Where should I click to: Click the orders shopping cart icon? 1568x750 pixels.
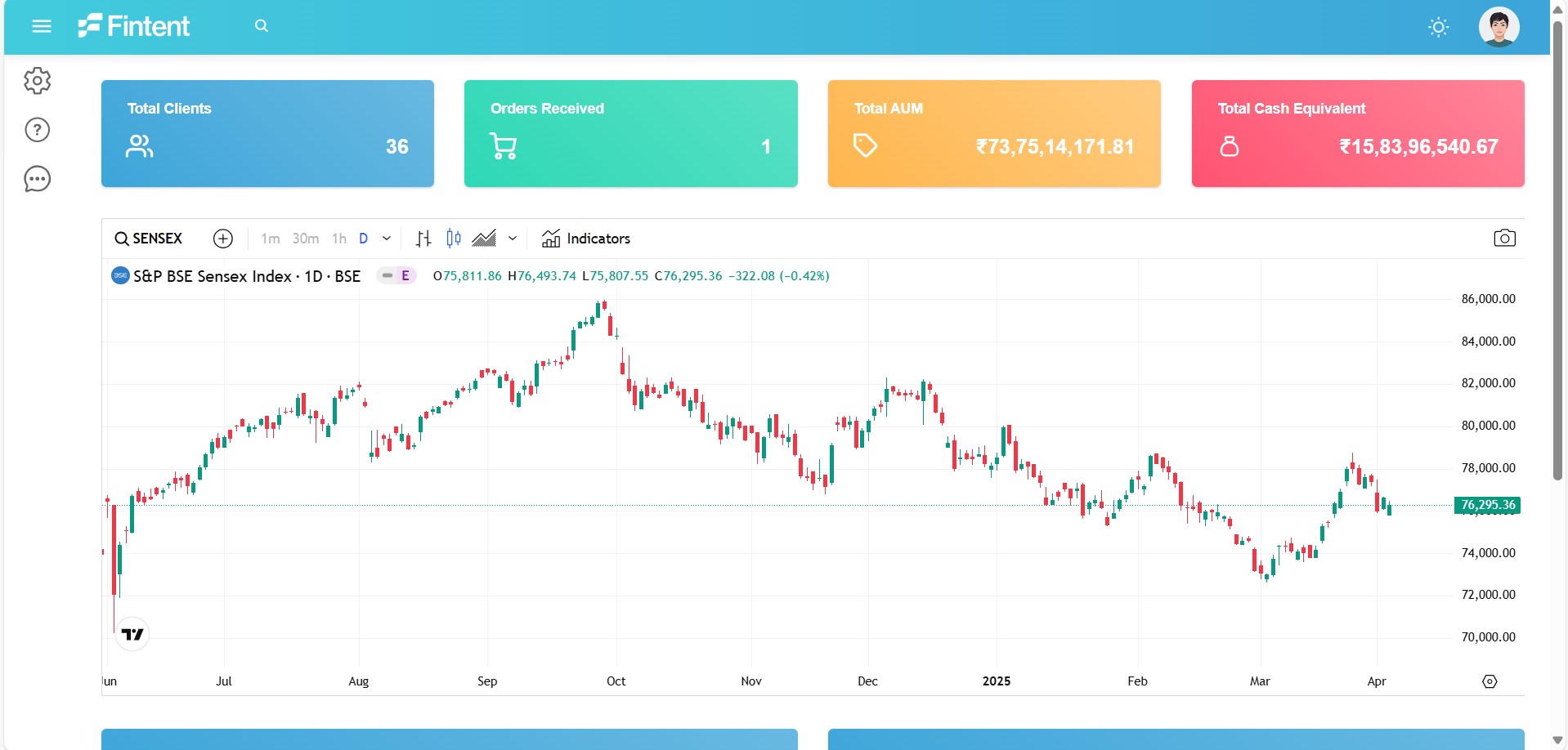[503, 146]
